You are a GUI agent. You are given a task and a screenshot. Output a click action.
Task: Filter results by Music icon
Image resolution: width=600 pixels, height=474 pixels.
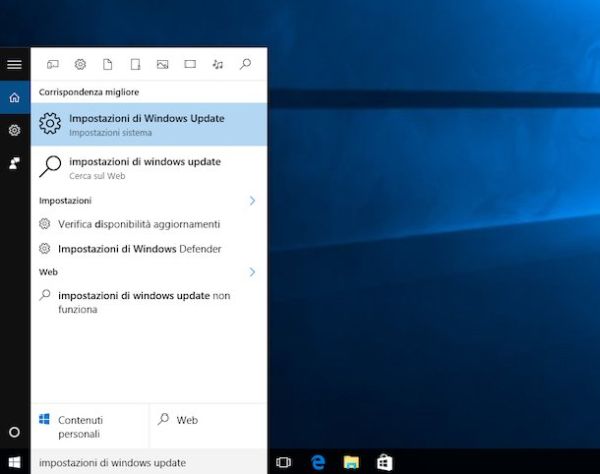click(218, 64)
